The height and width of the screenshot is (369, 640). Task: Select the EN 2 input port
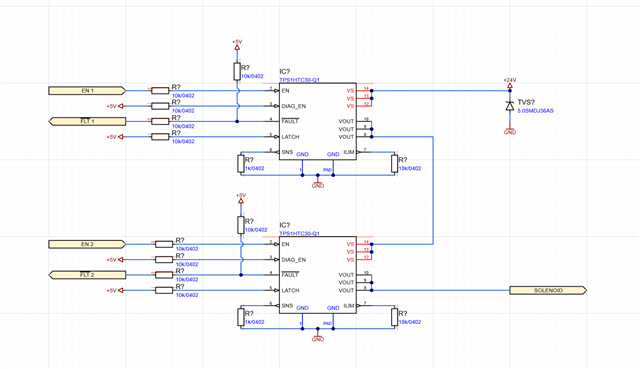(x=87, y=244)
